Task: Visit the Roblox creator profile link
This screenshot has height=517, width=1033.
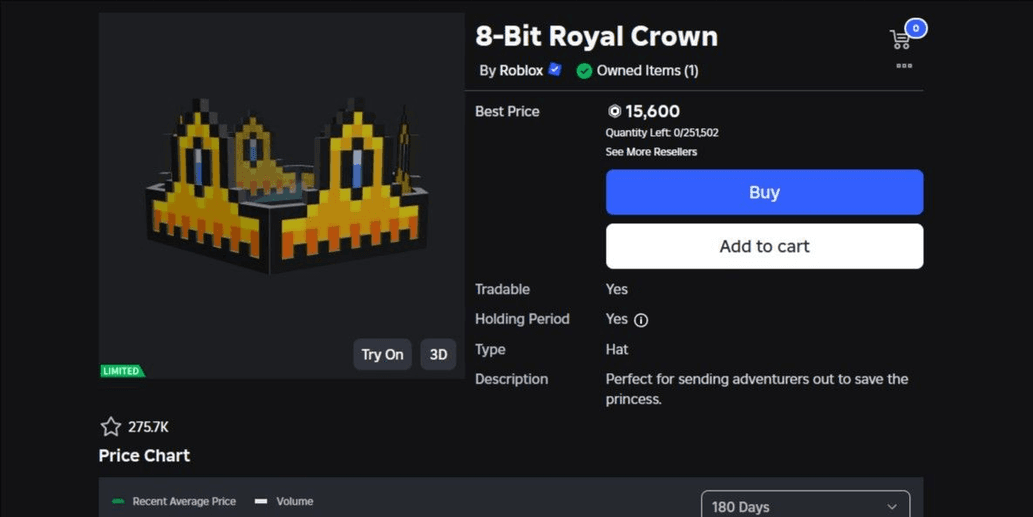Action: coord(521,70)
